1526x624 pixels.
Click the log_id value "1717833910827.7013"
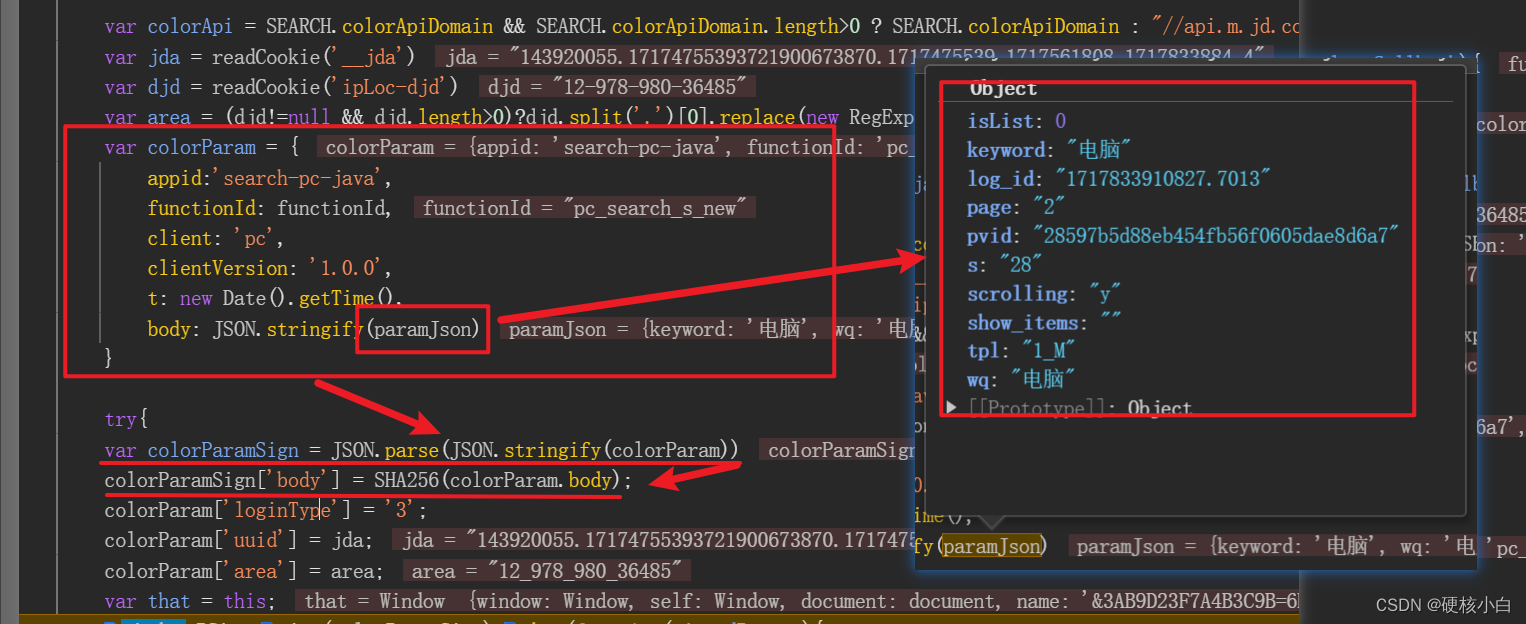click(x=1162, y=179)
